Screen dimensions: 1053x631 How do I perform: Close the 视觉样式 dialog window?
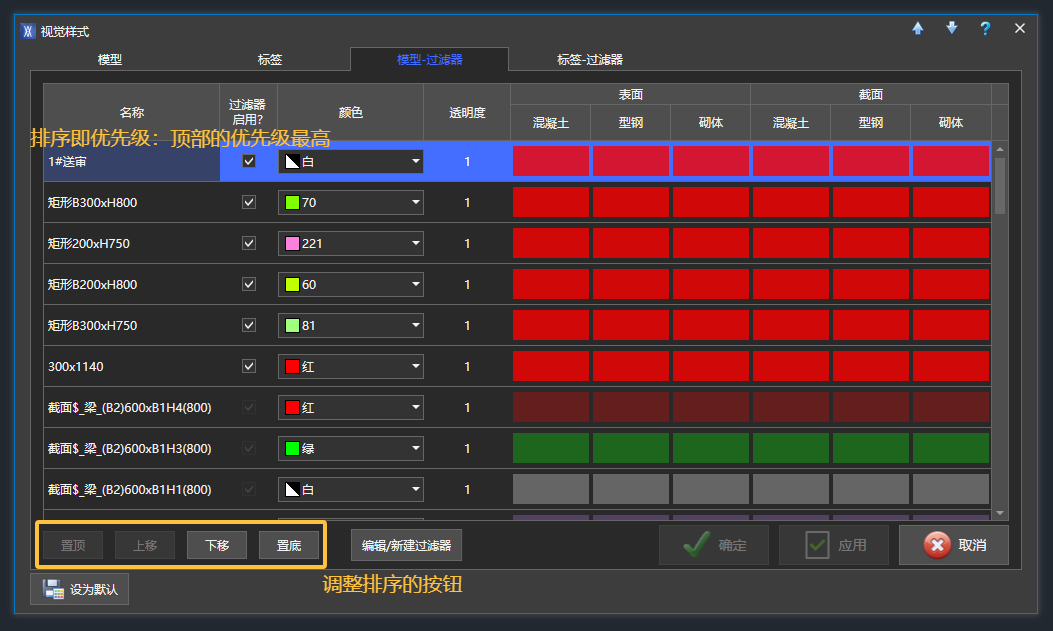[x=1019, y=28]
